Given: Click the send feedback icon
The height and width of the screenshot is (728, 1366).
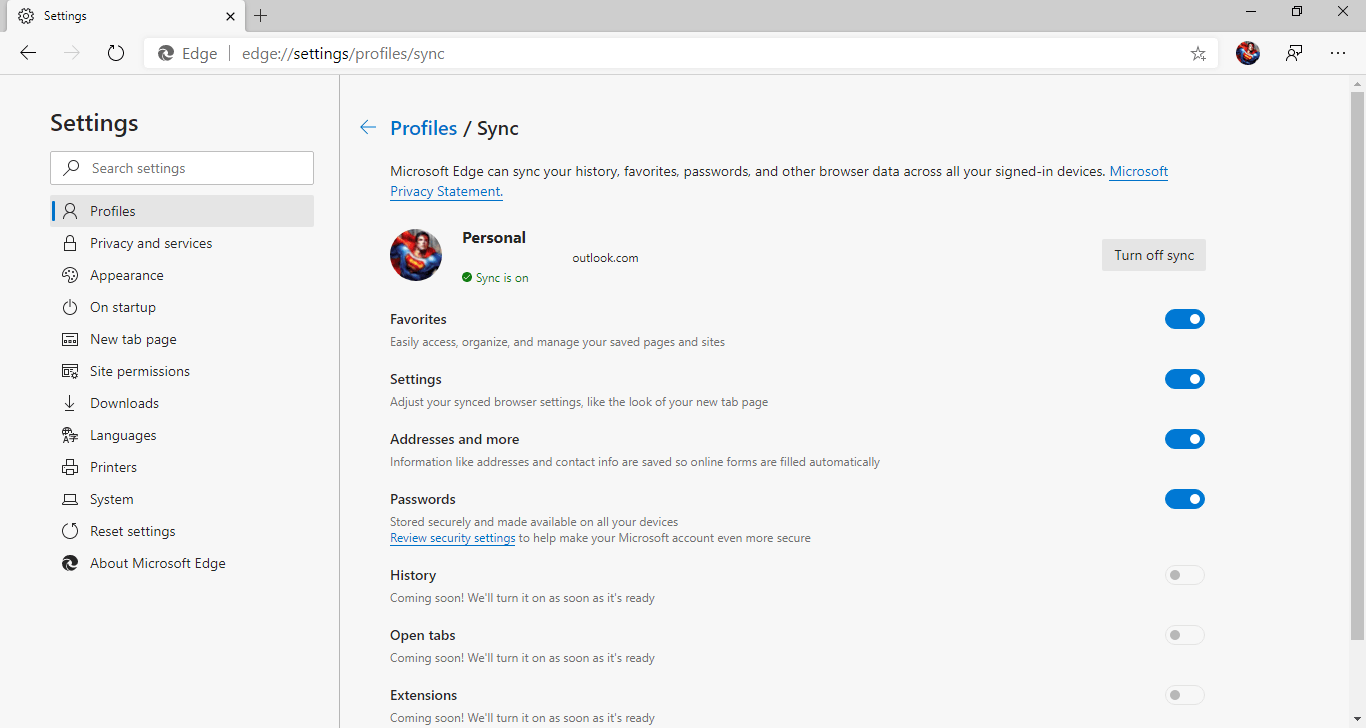Looking at the screenshot, I should pos(1294,53).
